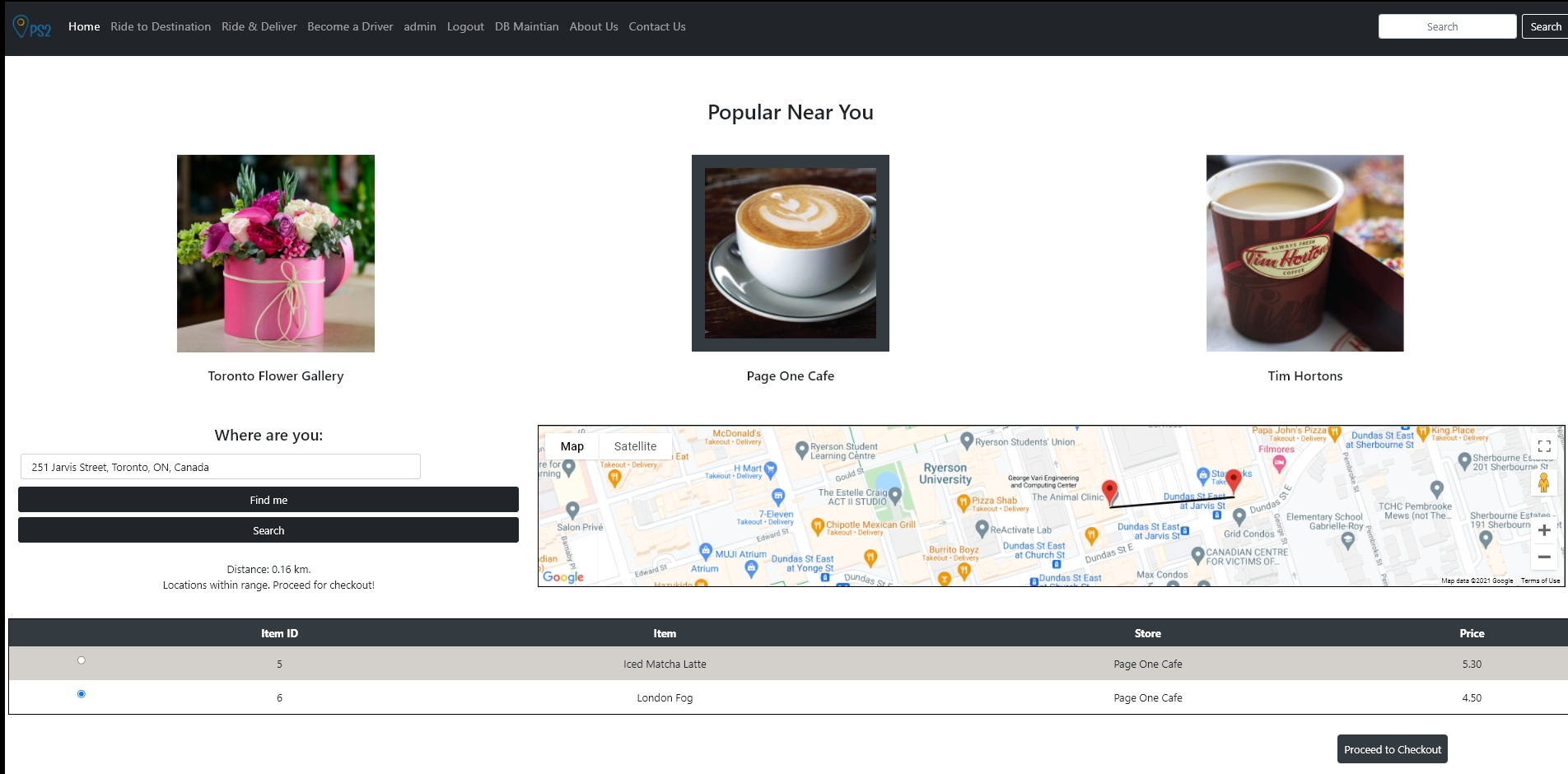Click the TCHC Pembrooke Mews pin
This screenshot has height=774, width=1568.
(x=1436, y=489)
